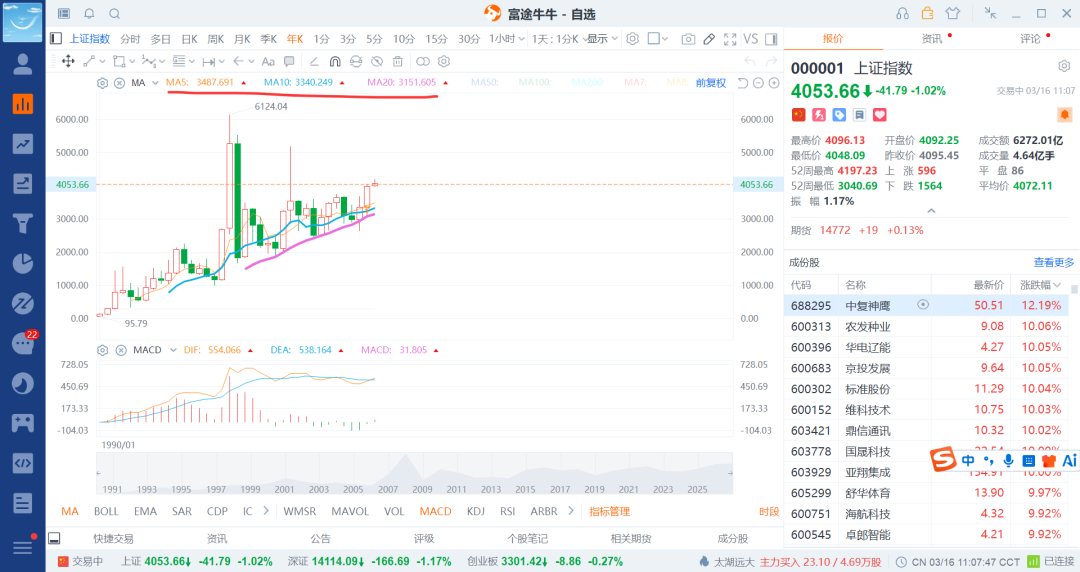Screen dimensions: 1080x572
Task: Open 快捷交易 quick trade
Action: pyautogui.click(x=114, y=539)
